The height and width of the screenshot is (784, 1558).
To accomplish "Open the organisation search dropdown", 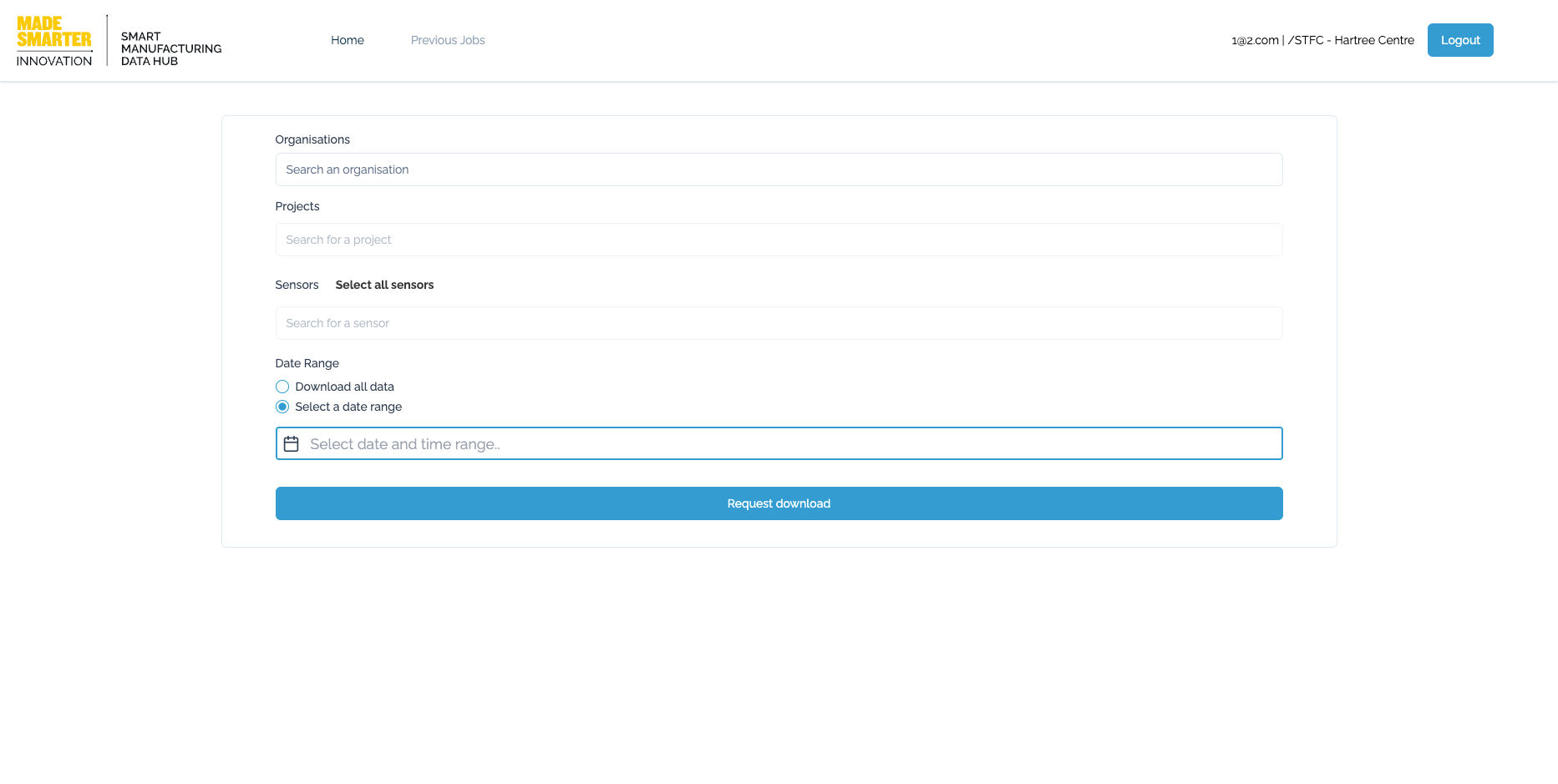I will (x=779, y=169).
